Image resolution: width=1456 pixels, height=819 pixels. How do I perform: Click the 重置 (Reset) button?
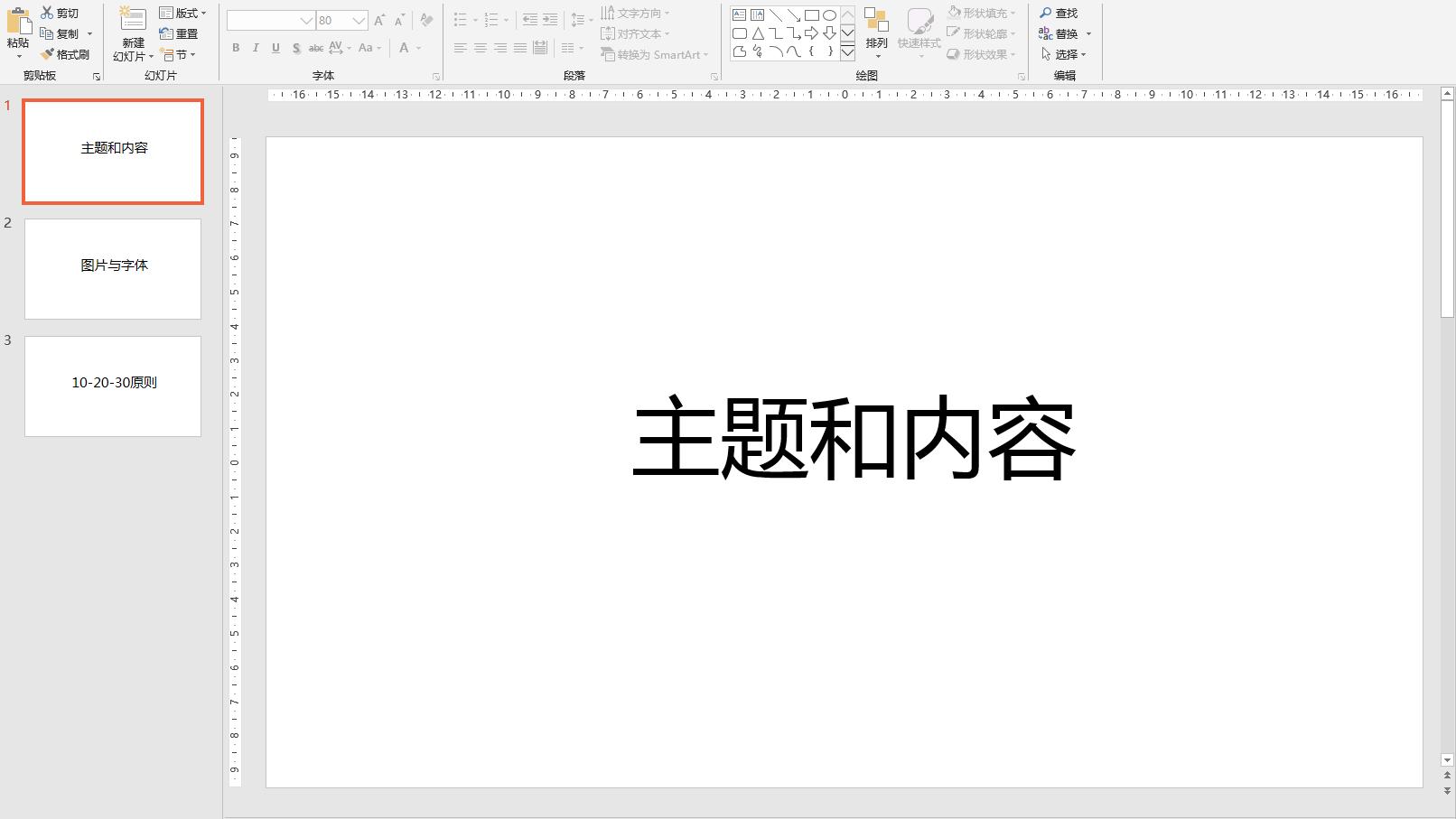pos(182,33)
